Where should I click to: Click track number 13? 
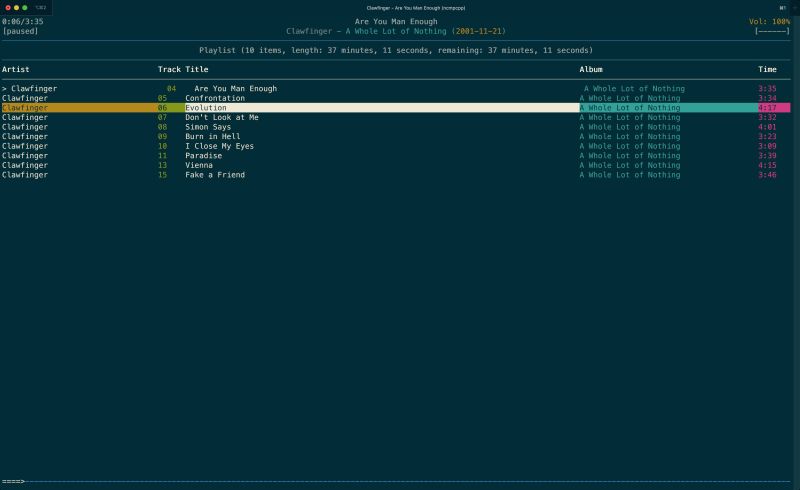click(162, 165)
